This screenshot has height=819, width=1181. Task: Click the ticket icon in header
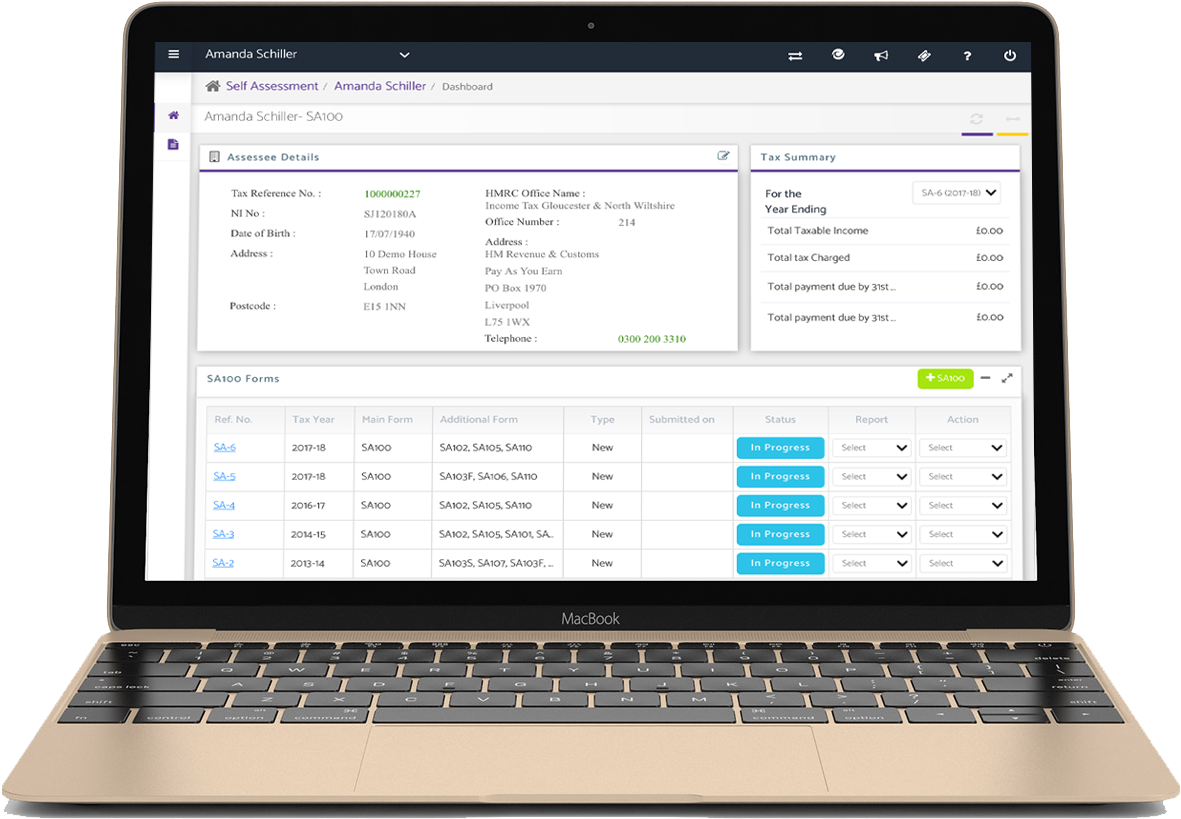(924, 56)
